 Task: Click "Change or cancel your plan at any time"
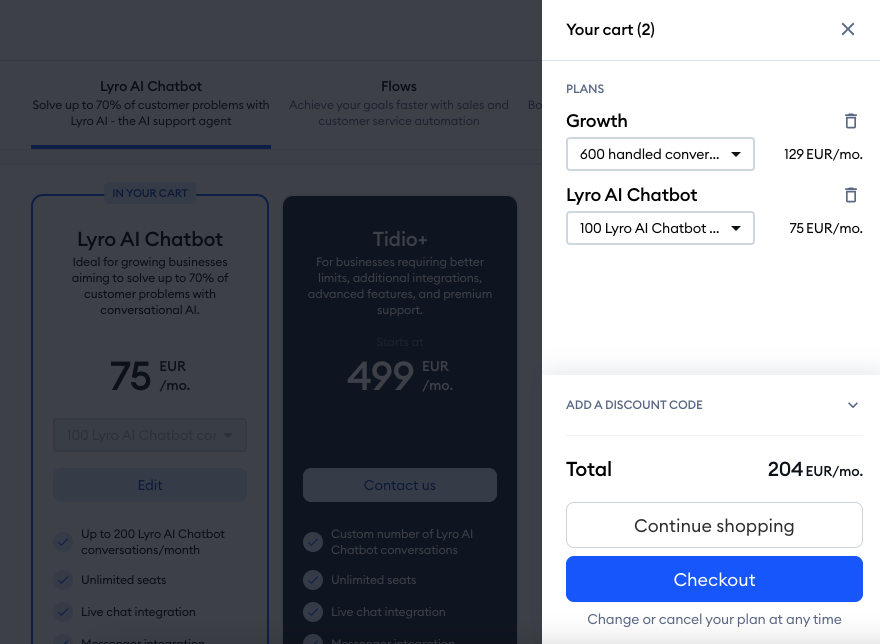pyautogui.click(x=714, y=619)
